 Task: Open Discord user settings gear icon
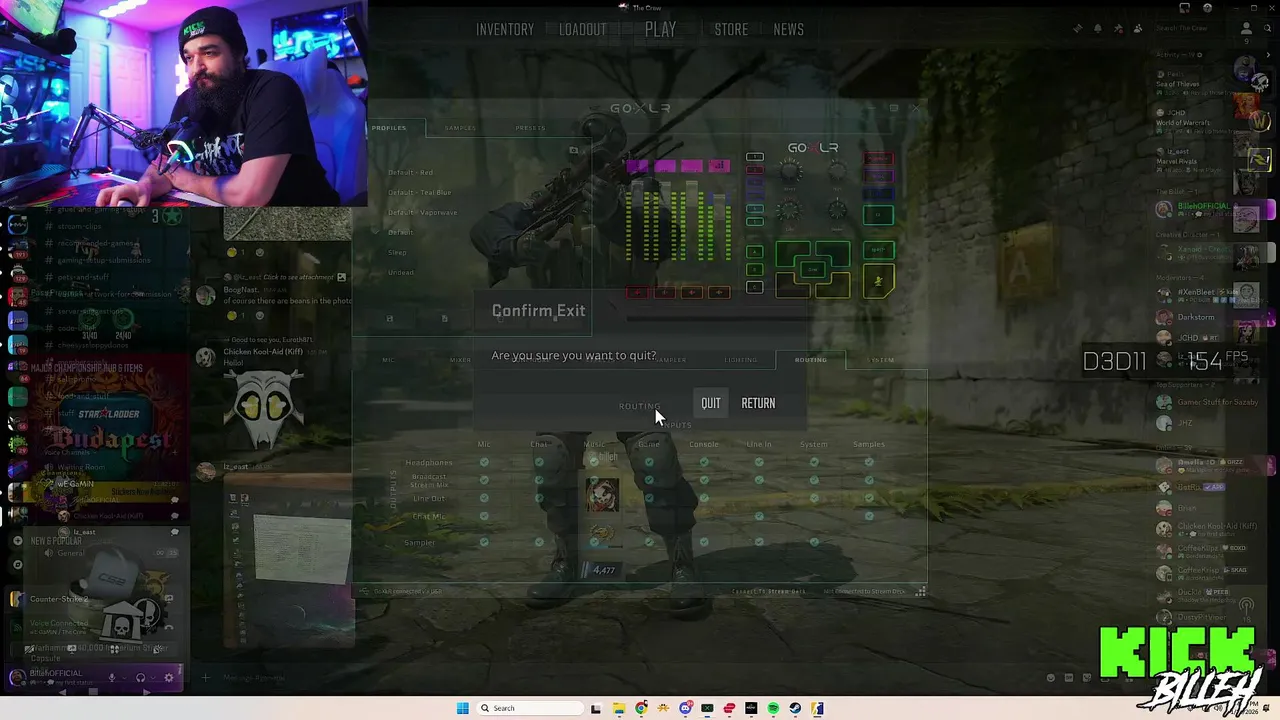[x=168, y=677]
